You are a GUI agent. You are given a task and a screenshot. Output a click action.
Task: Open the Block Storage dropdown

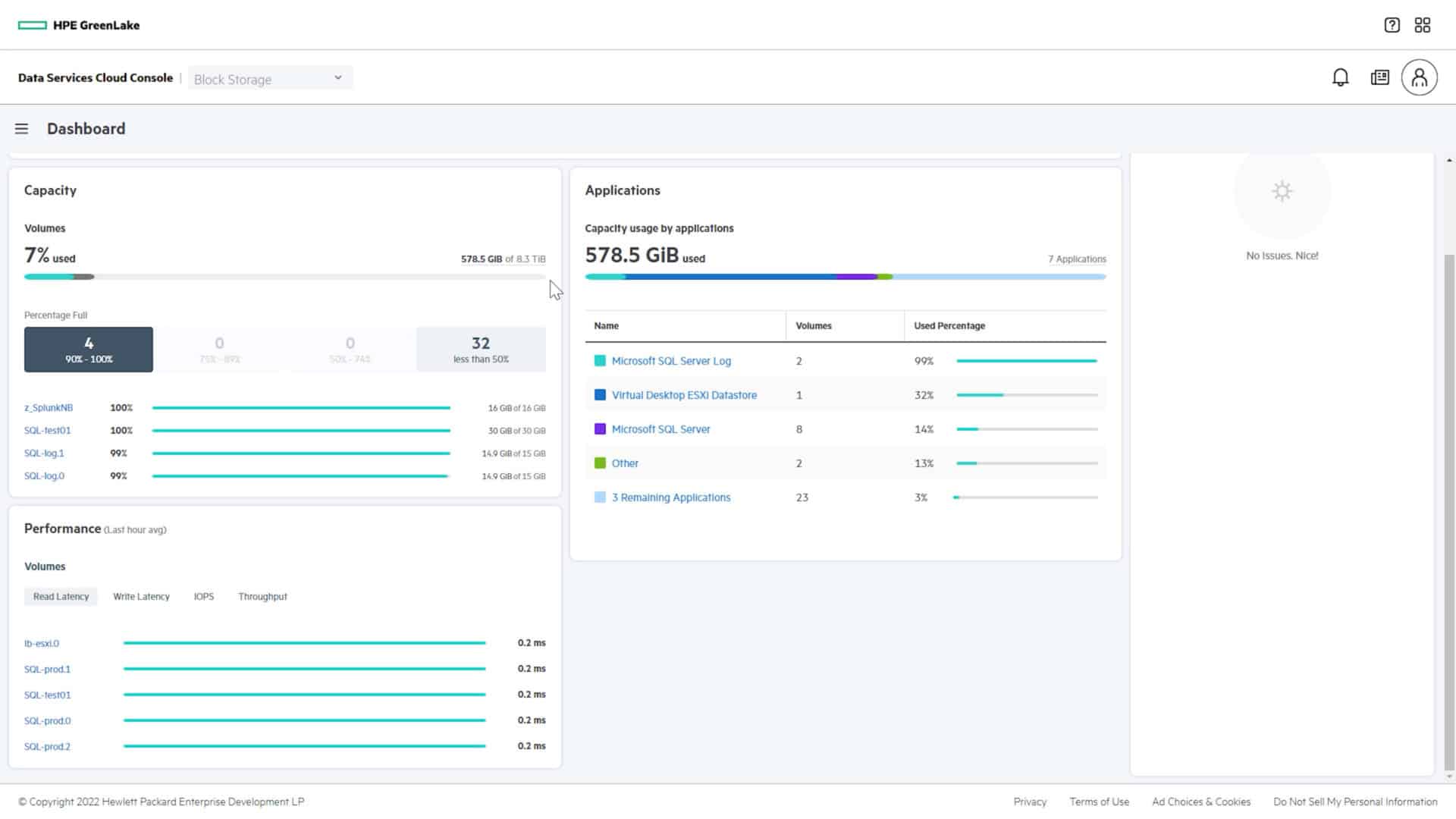tap(270, 78)
